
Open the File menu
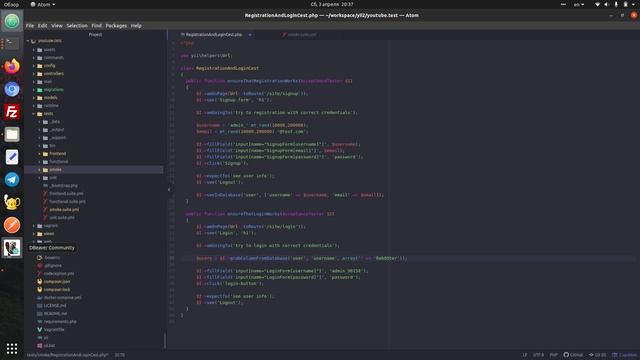click(x=30, y=26)
